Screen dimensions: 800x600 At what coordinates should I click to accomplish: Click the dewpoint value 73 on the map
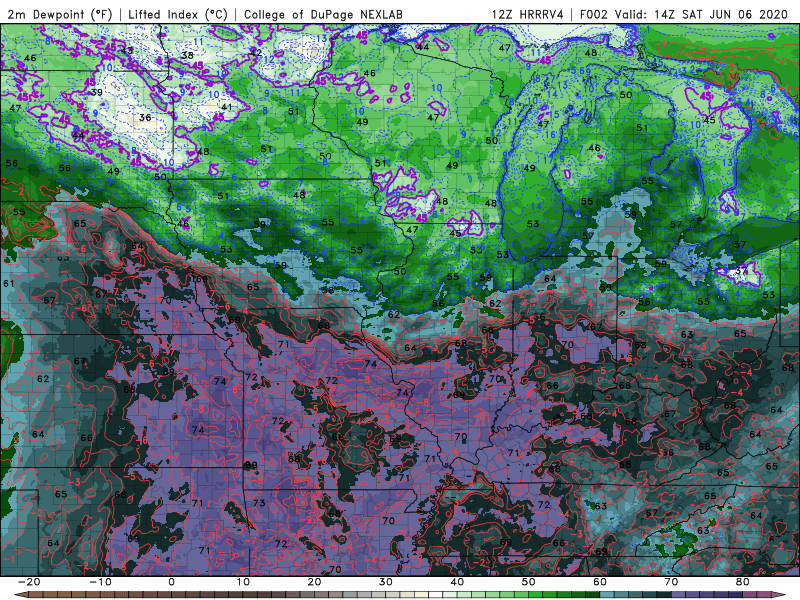(x=259, y=503)
